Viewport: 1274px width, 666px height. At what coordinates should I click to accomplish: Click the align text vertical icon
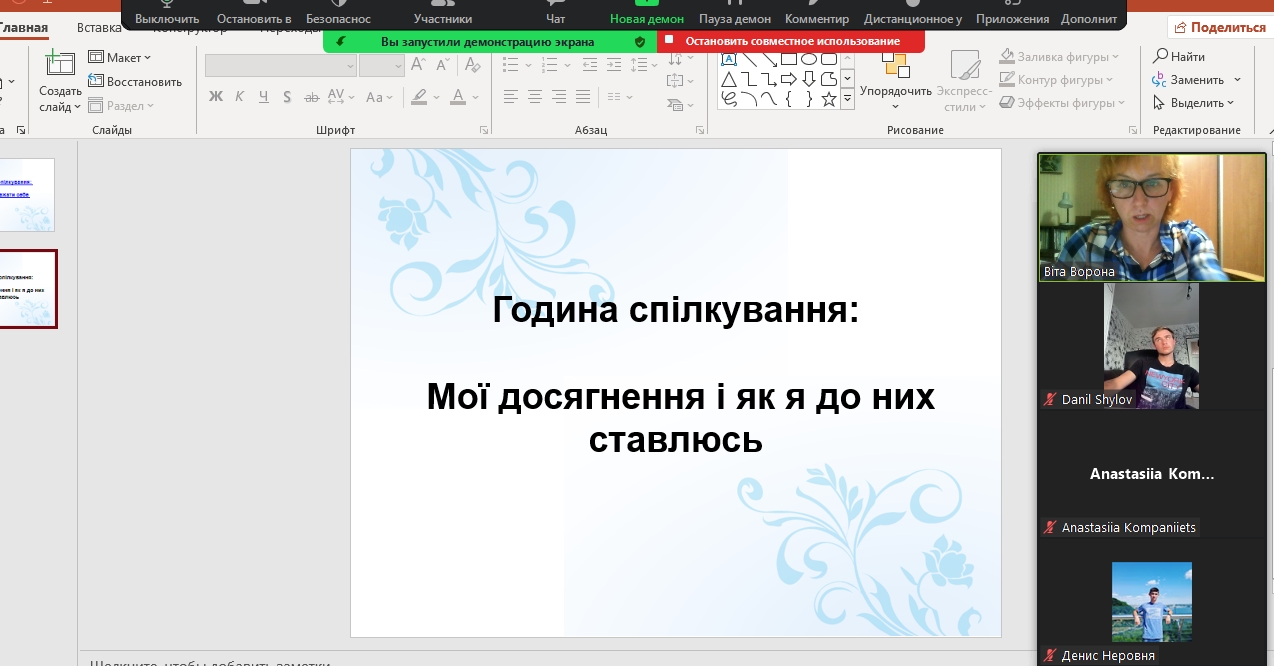pos(680,82)
